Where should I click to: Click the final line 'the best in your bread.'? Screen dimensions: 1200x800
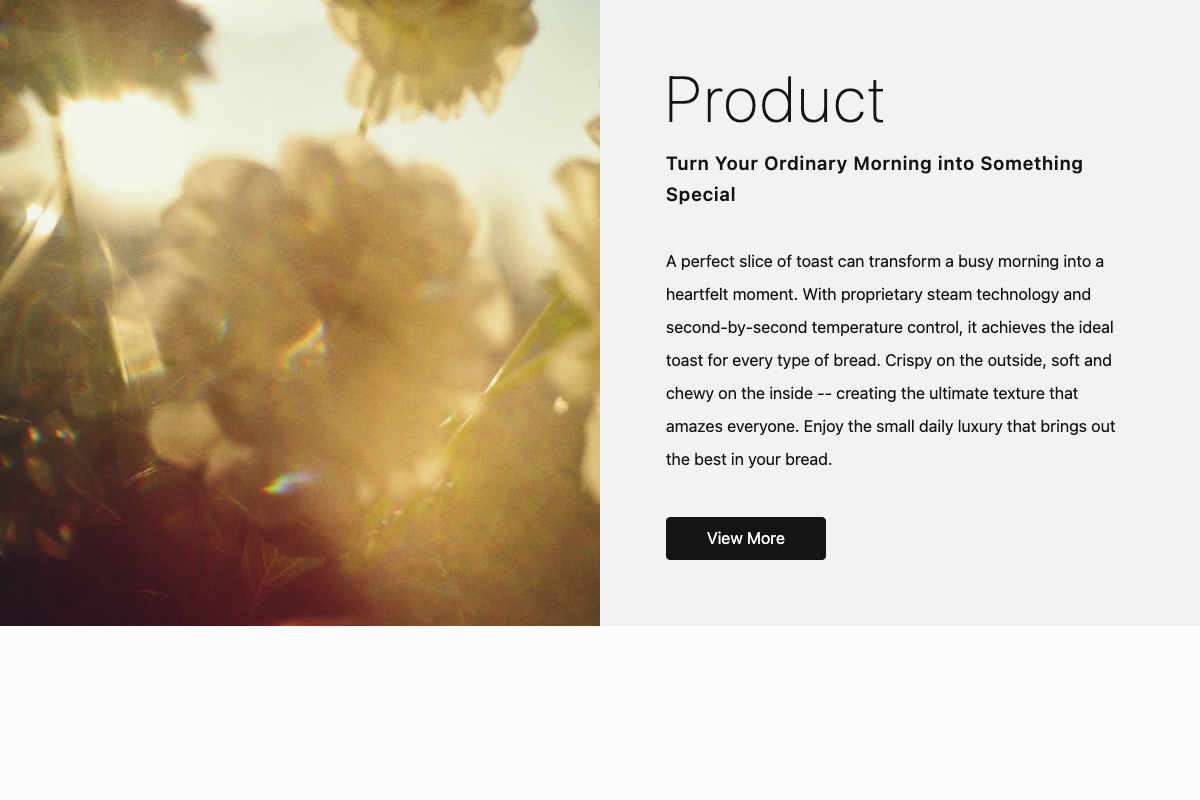749,459
